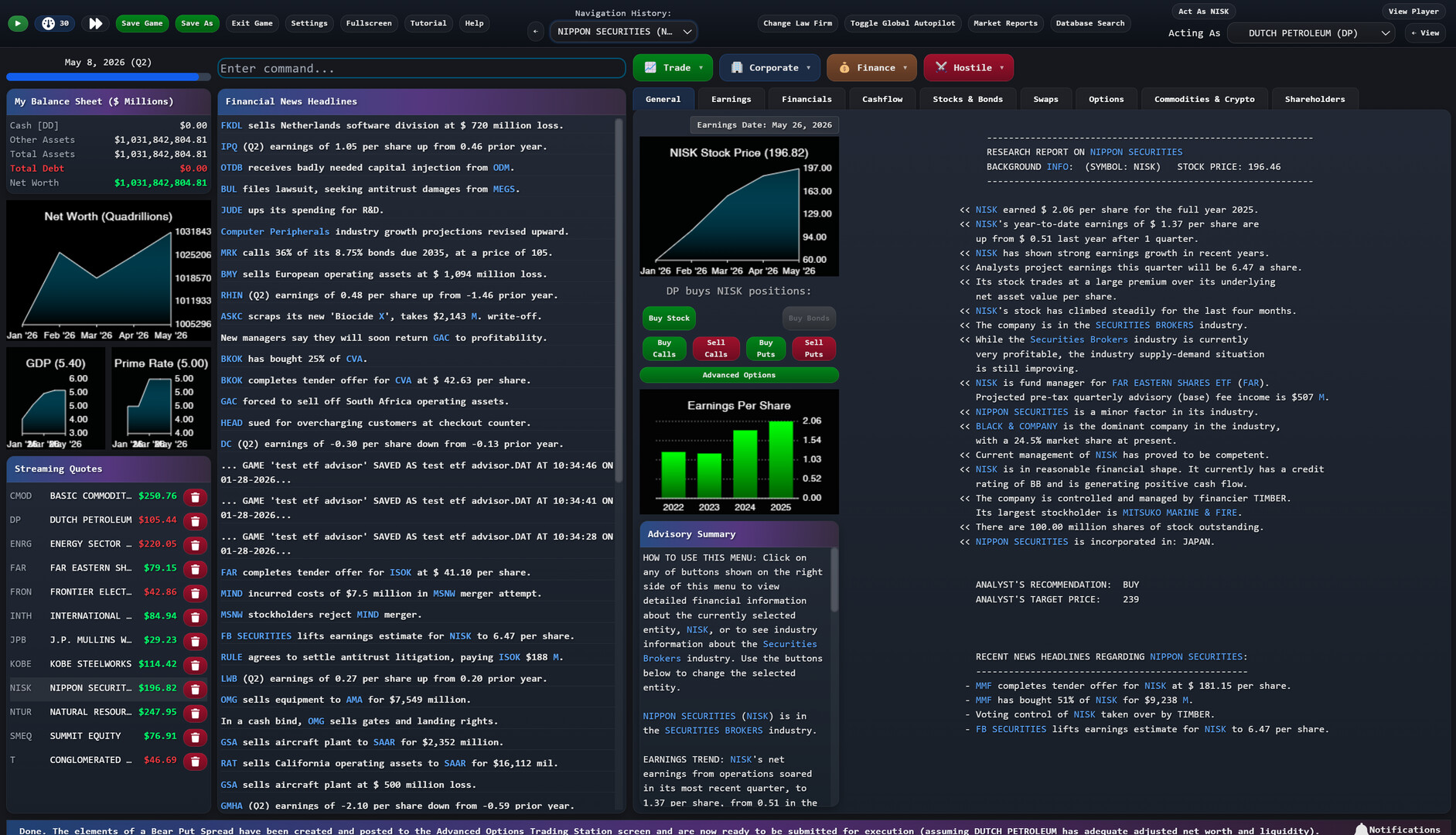Click the Notifications bell icon
1456x835 pixels.
click(x=1361, y=829)
